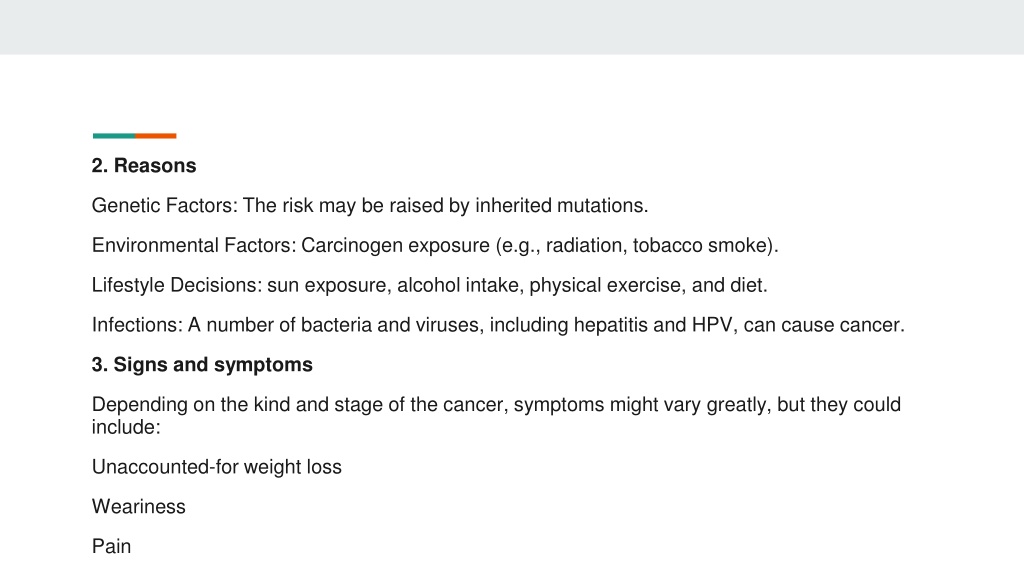Click the word "Carcinogen" in the slide
1024x576 pixels.
tap(351, 246)
